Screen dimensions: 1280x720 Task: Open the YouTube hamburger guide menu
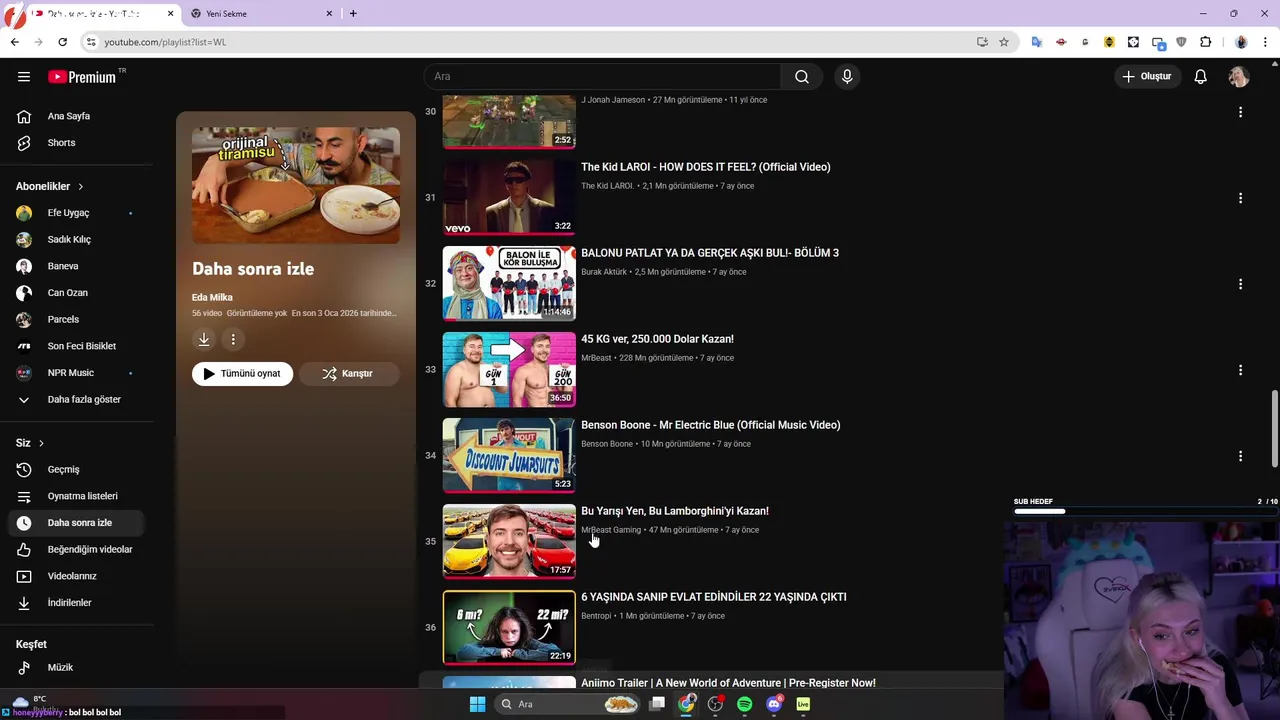click(24, 77)
